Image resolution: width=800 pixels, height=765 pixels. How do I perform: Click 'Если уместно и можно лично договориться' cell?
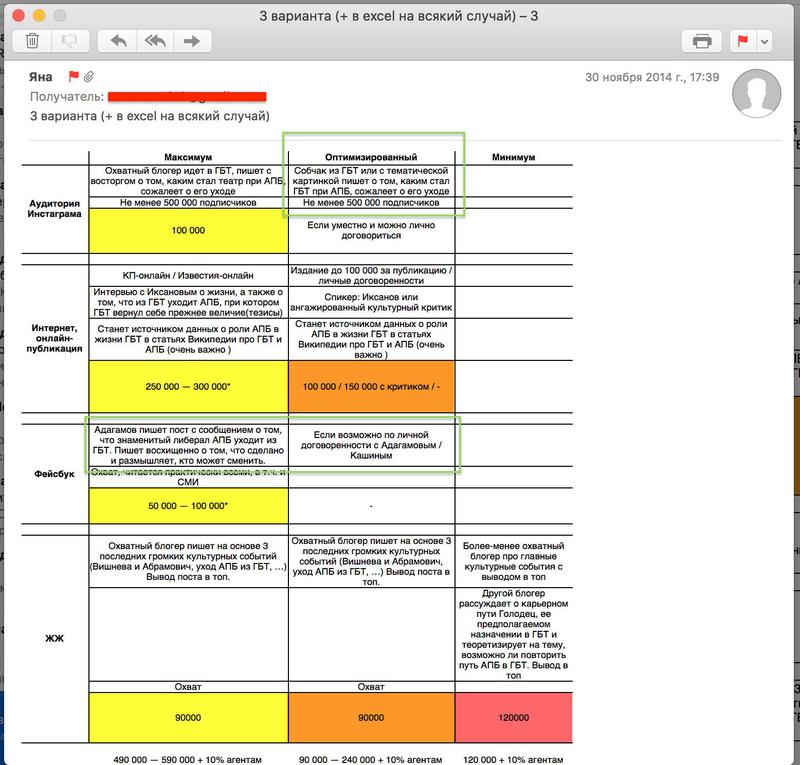coord(371,230)
